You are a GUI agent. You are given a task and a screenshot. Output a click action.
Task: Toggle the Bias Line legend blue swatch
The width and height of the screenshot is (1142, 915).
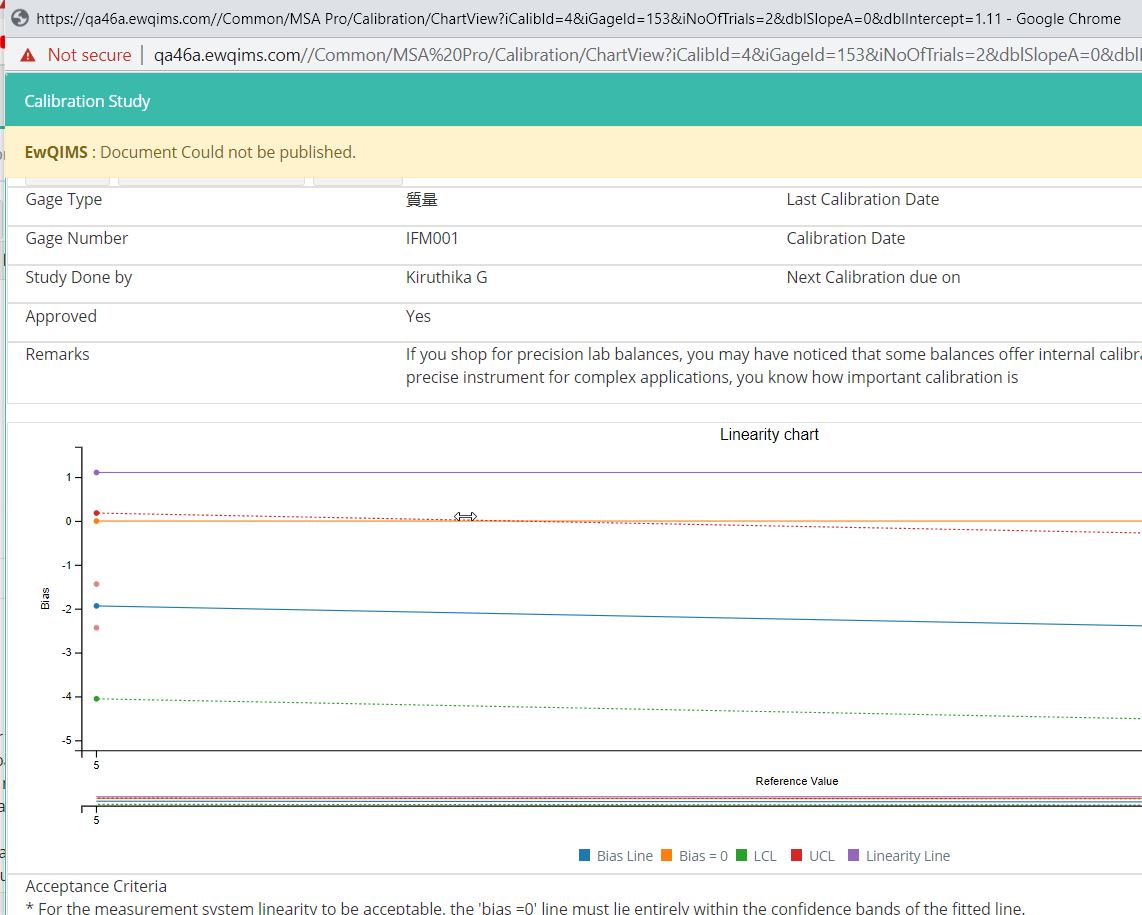tap(584, 855)
